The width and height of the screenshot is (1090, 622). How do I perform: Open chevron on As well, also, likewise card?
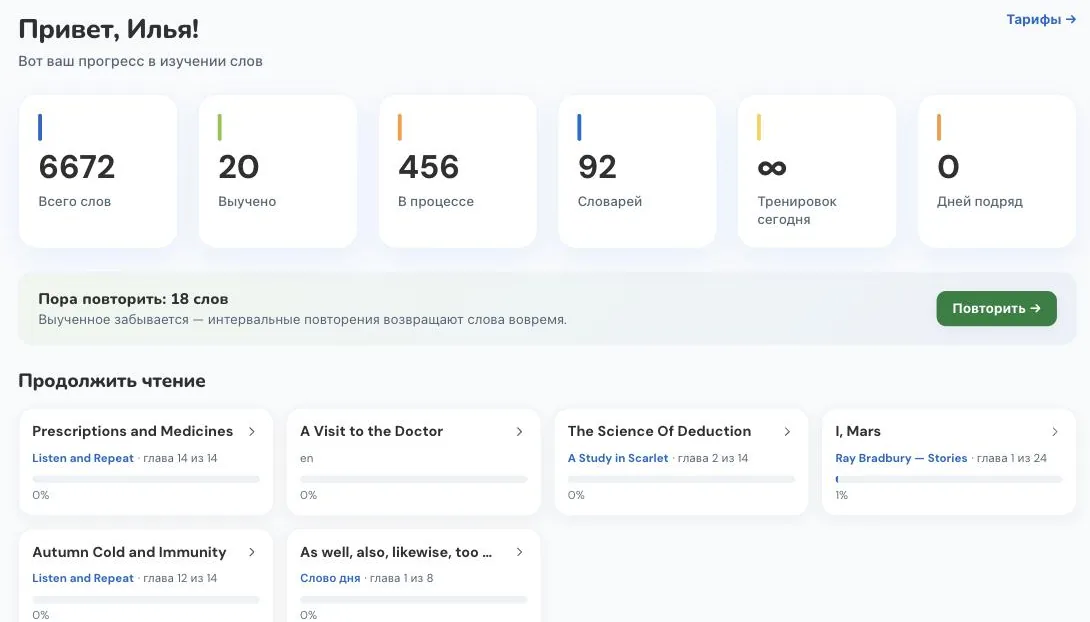point(519,552)
